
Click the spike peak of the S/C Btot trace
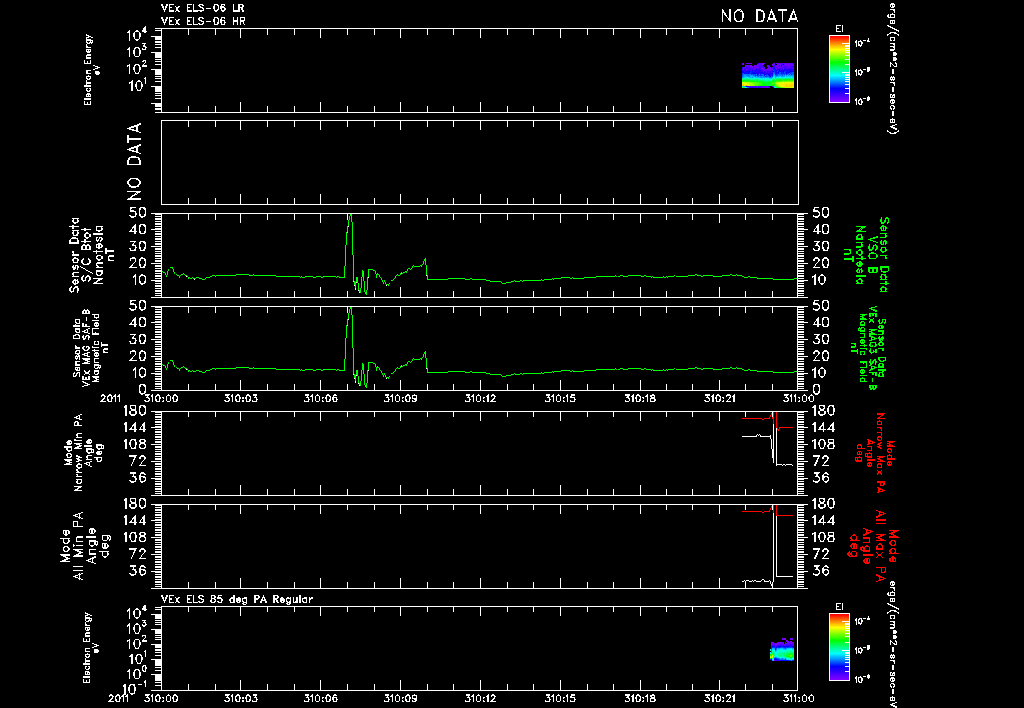point(350,216)
